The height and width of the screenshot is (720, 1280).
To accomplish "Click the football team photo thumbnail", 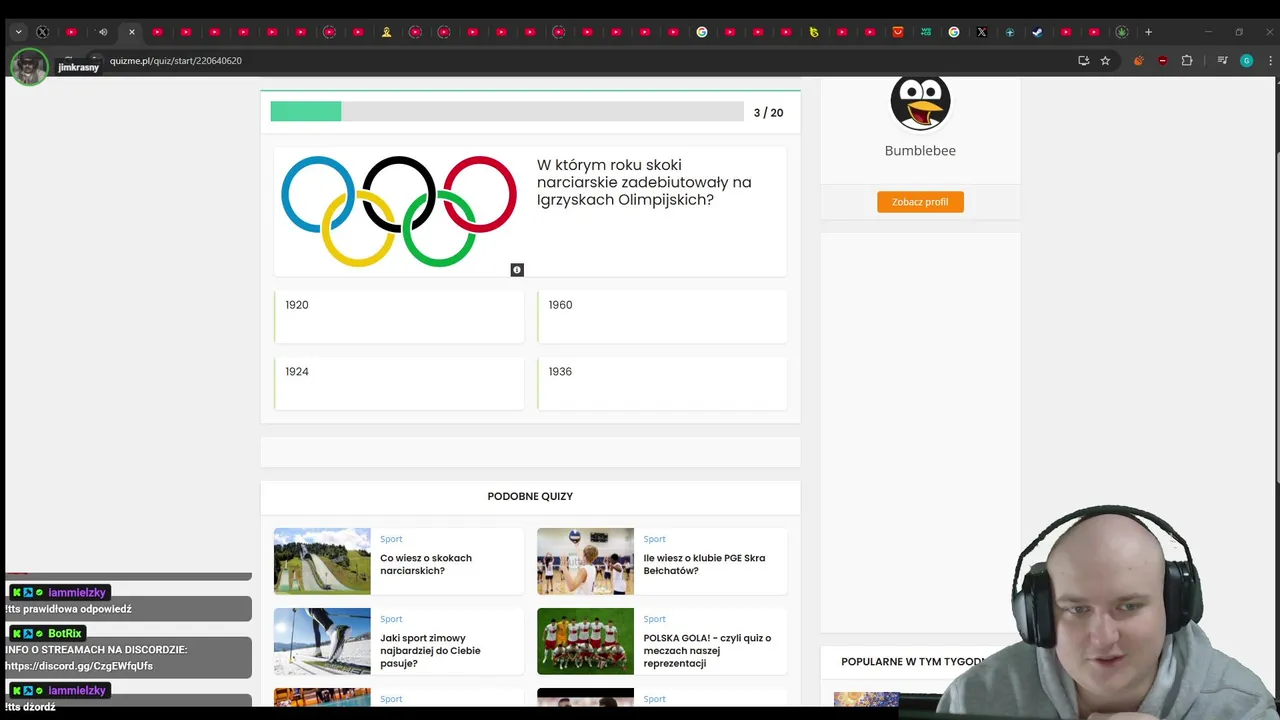I will click(585, 641).
